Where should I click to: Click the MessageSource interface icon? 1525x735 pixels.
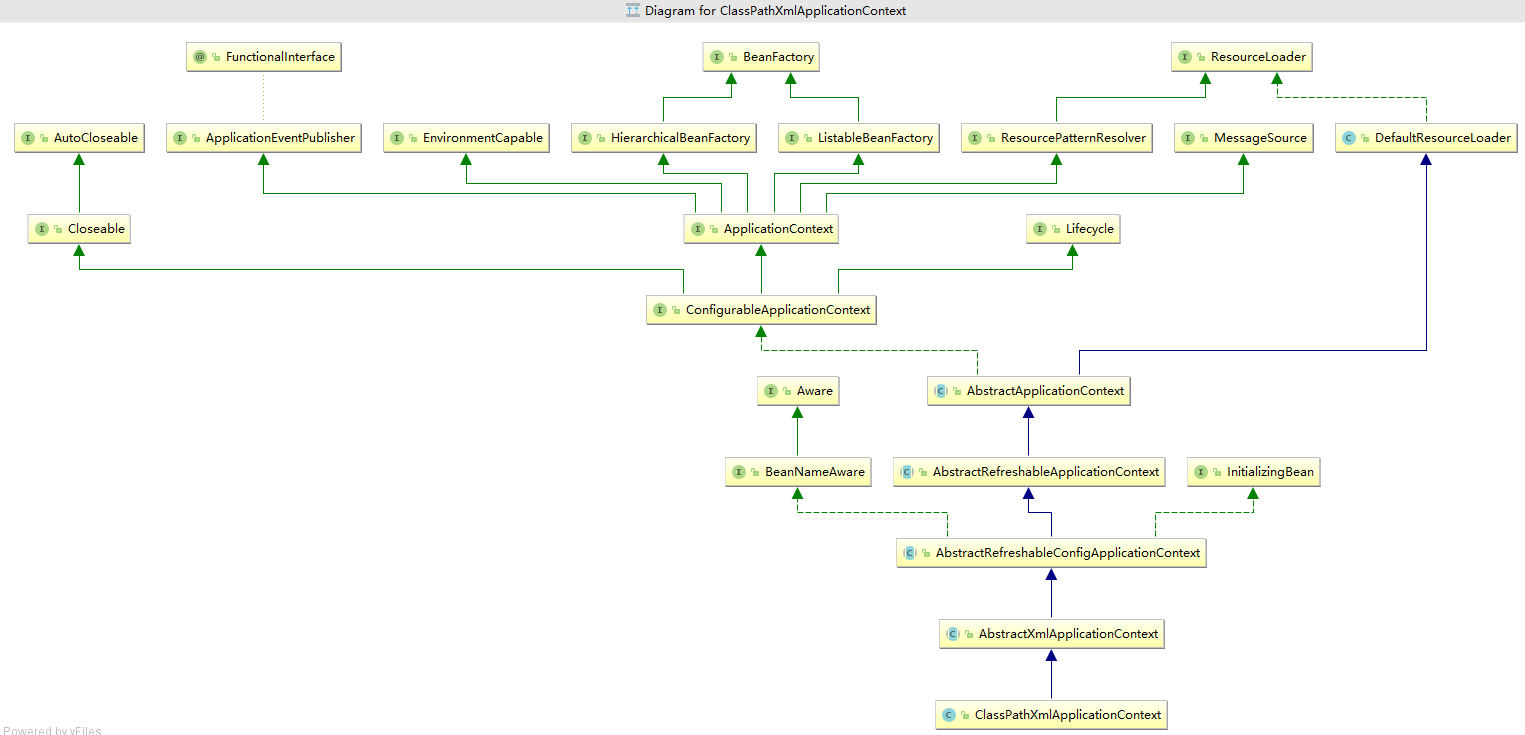click(1188, 138)
